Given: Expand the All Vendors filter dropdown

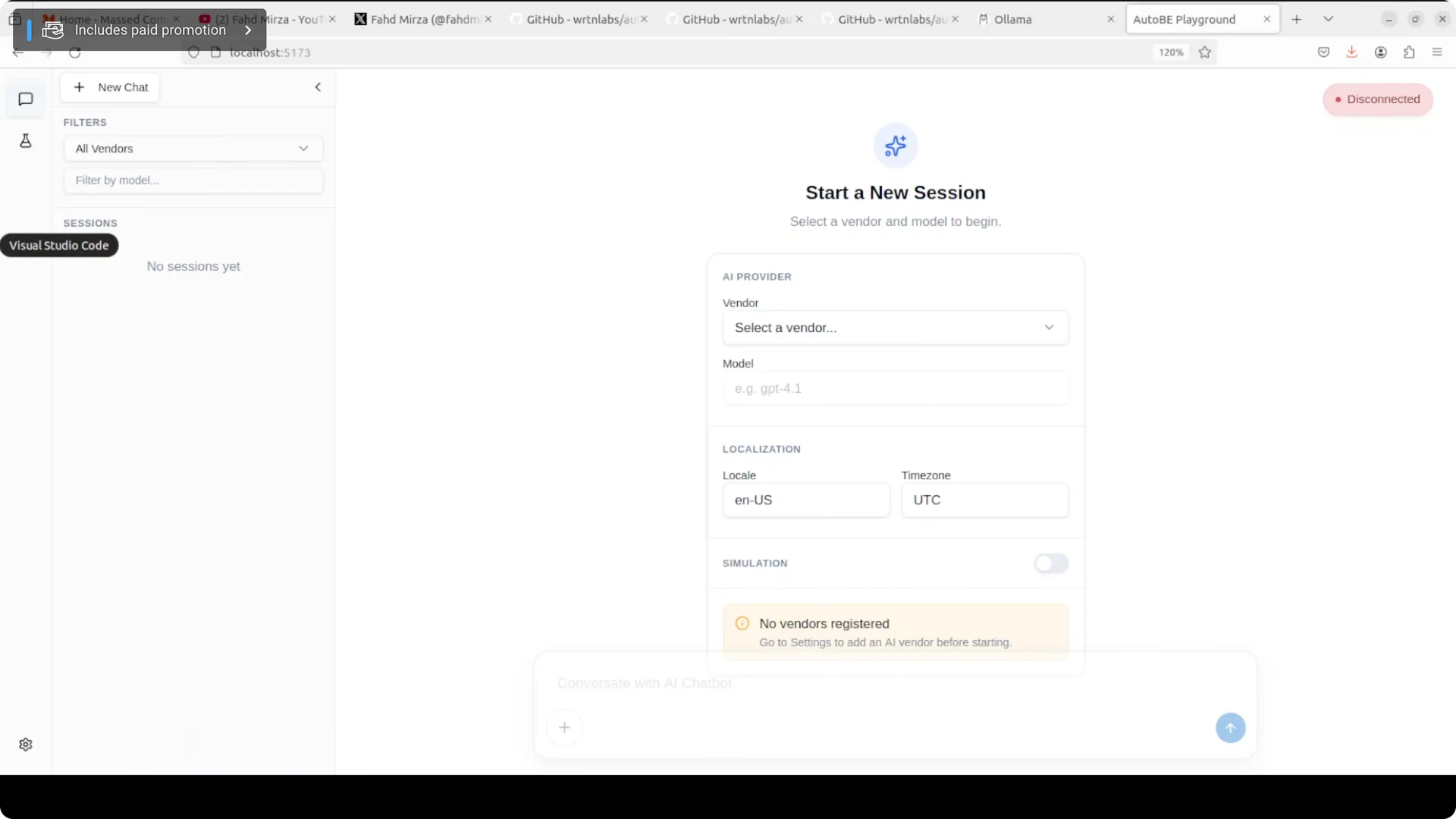Looking at the screenshot, I should [x=193, y=149].
